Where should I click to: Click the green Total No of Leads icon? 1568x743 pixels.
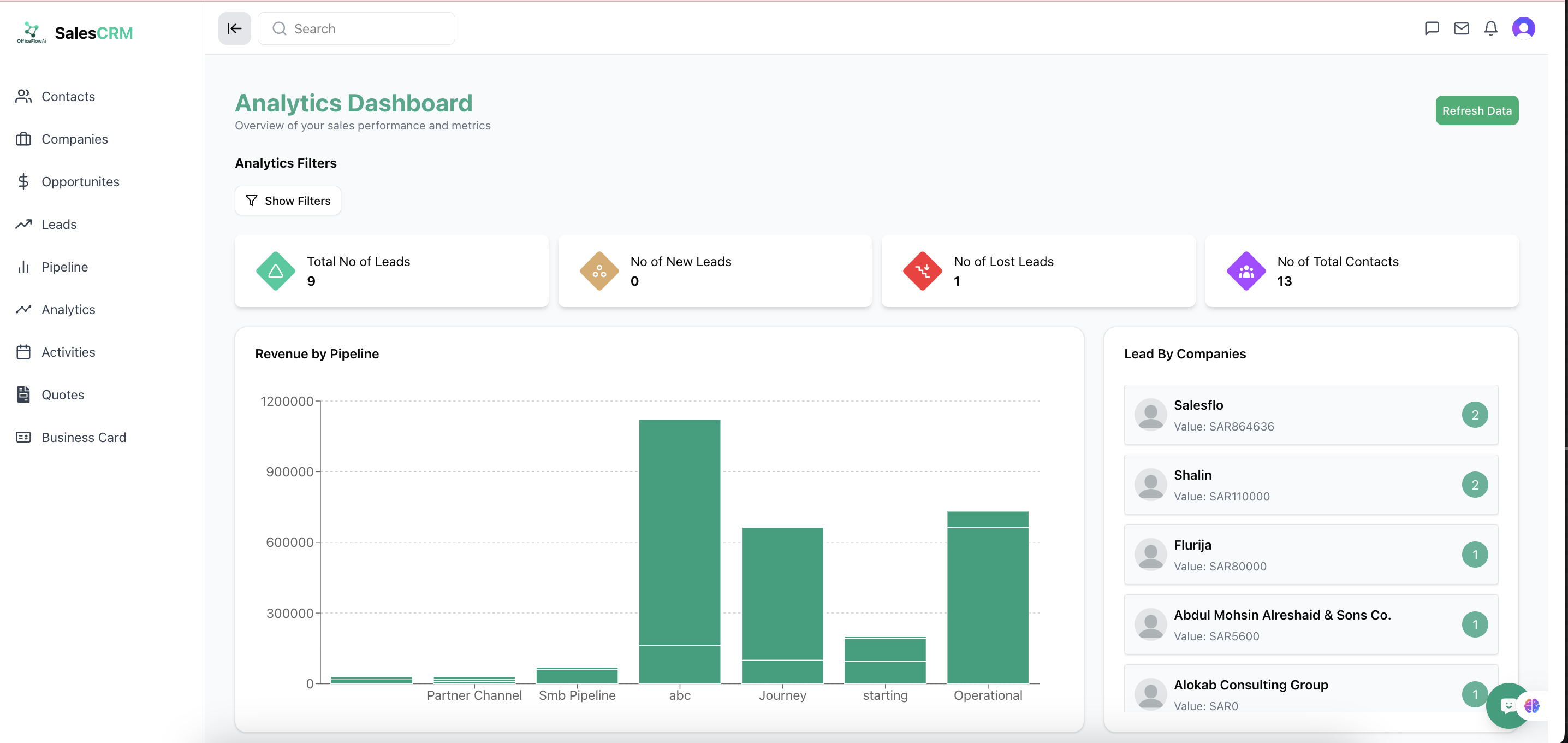pyautogui.click(x=276, y=271)
